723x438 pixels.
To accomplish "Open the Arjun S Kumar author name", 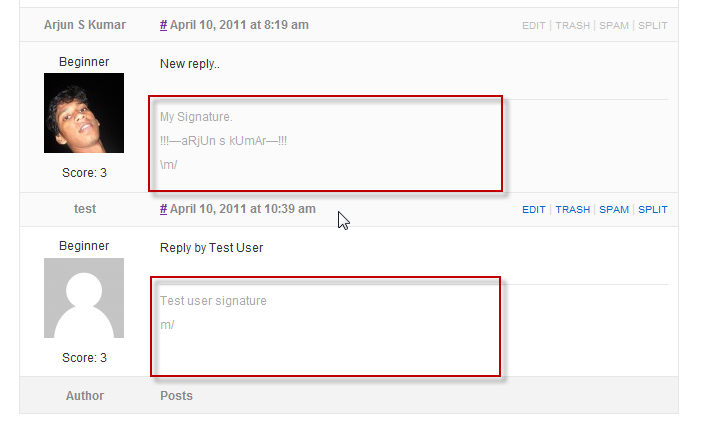I will pos(84,25).
